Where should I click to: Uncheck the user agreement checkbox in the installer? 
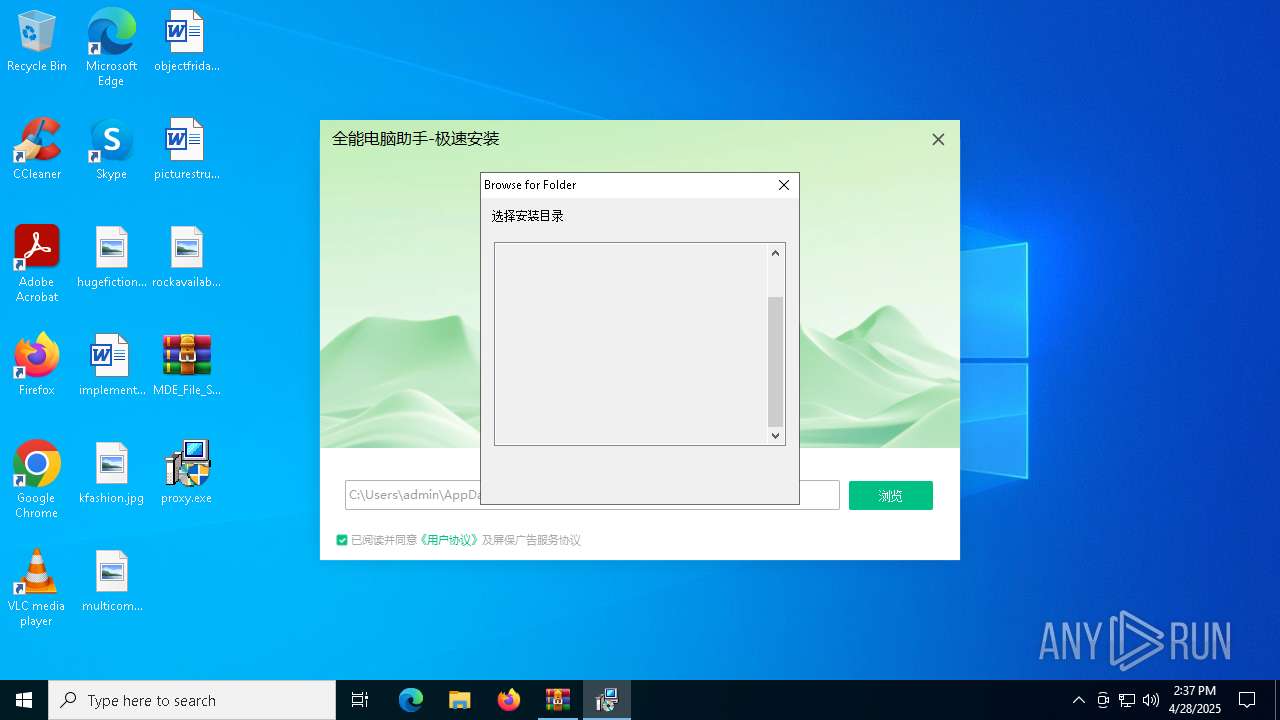tap(342, 540)
